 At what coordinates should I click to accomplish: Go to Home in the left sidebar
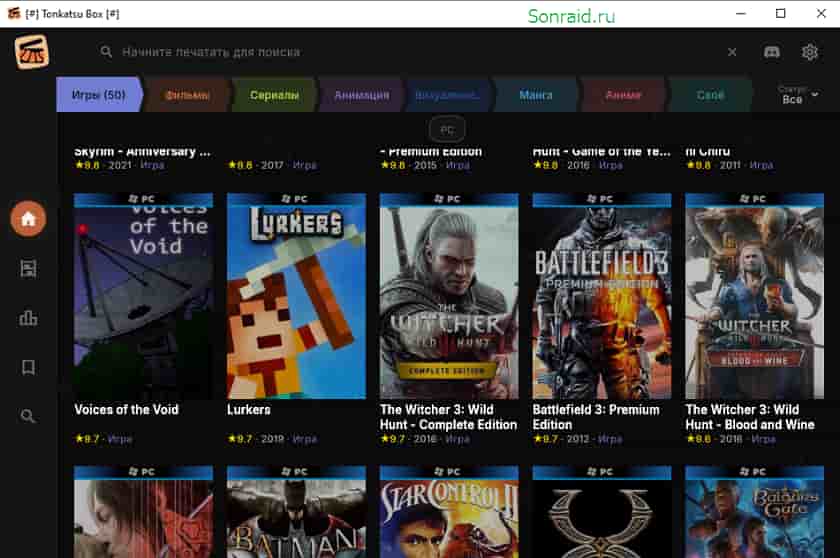pyautogui.click(x=28, y=218)
